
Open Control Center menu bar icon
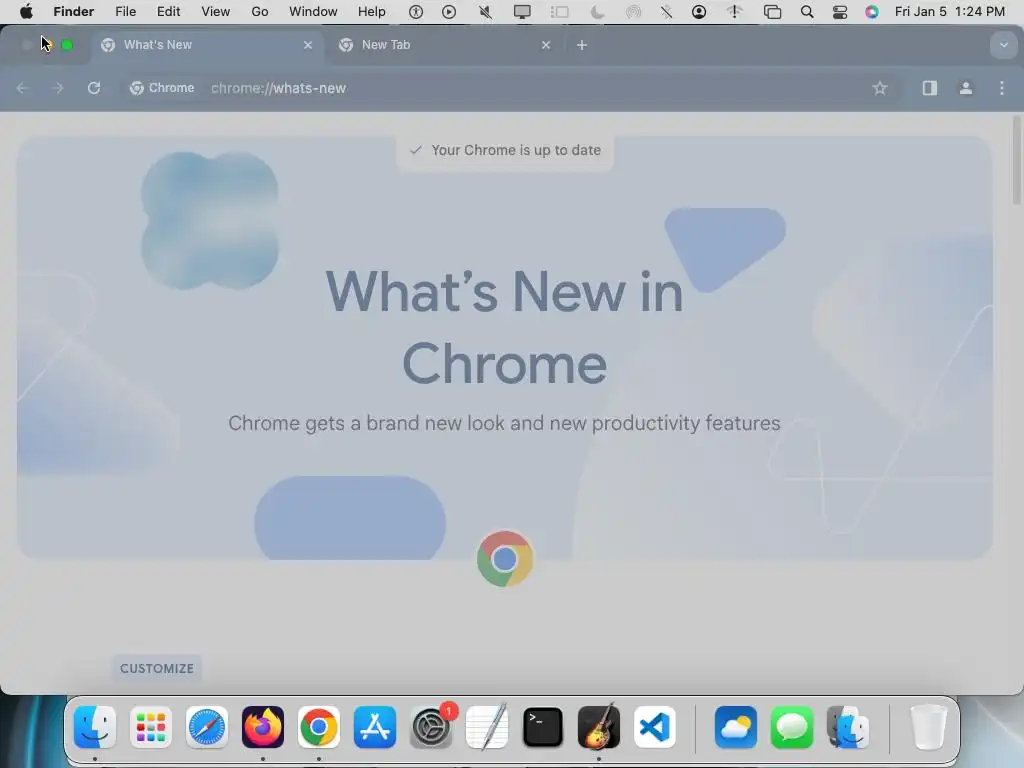(x=840, y=12)
